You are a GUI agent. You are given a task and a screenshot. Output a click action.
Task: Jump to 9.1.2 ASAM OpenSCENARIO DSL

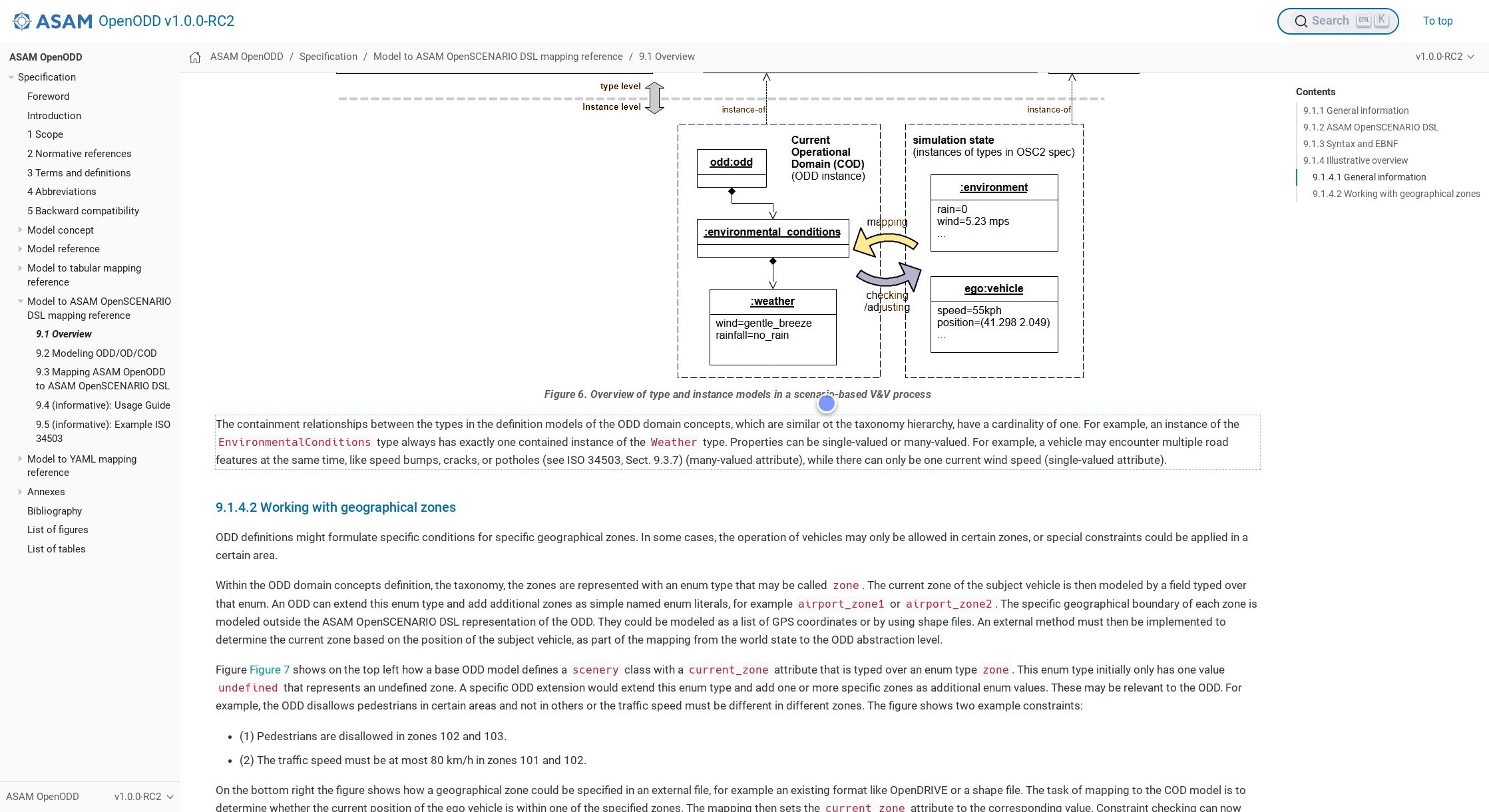(x=1371, y=127)
